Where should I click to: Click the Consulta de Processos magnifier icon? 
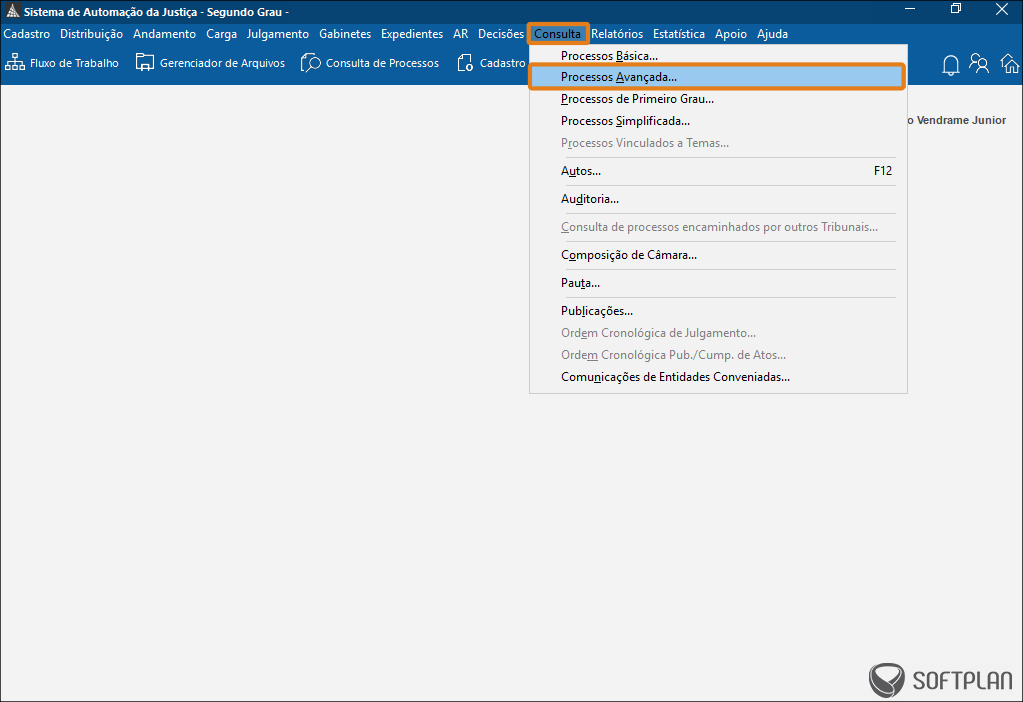(x=311, y=63)
